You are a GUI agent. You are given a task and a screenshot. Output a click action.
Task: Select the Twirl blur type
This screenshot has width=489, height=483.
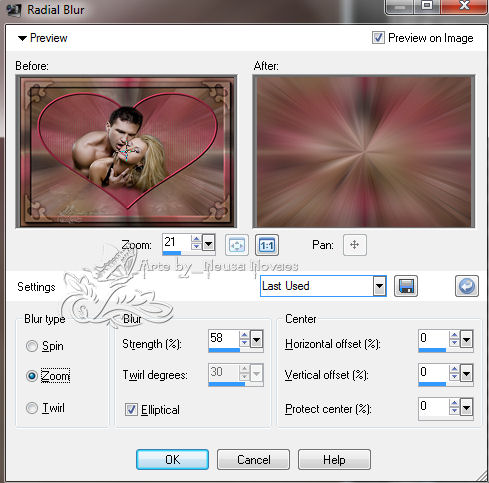coord(32,408)
